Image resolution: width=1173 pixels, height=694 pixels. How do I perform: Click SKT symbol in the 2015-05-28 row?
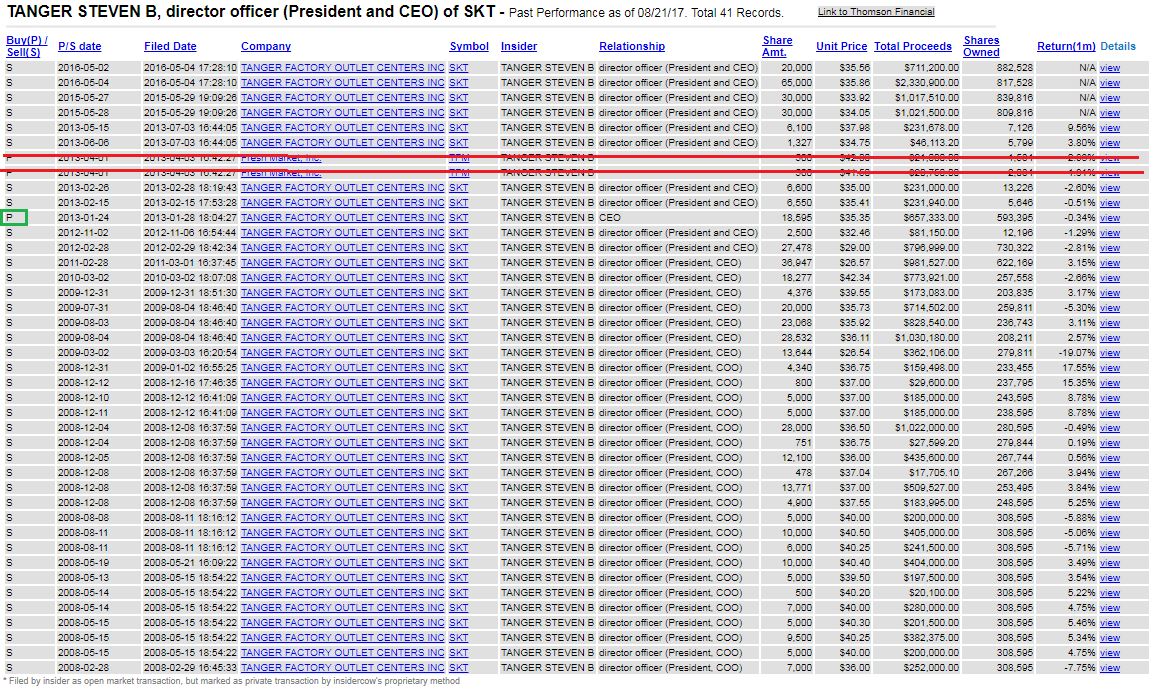[459, 113]
